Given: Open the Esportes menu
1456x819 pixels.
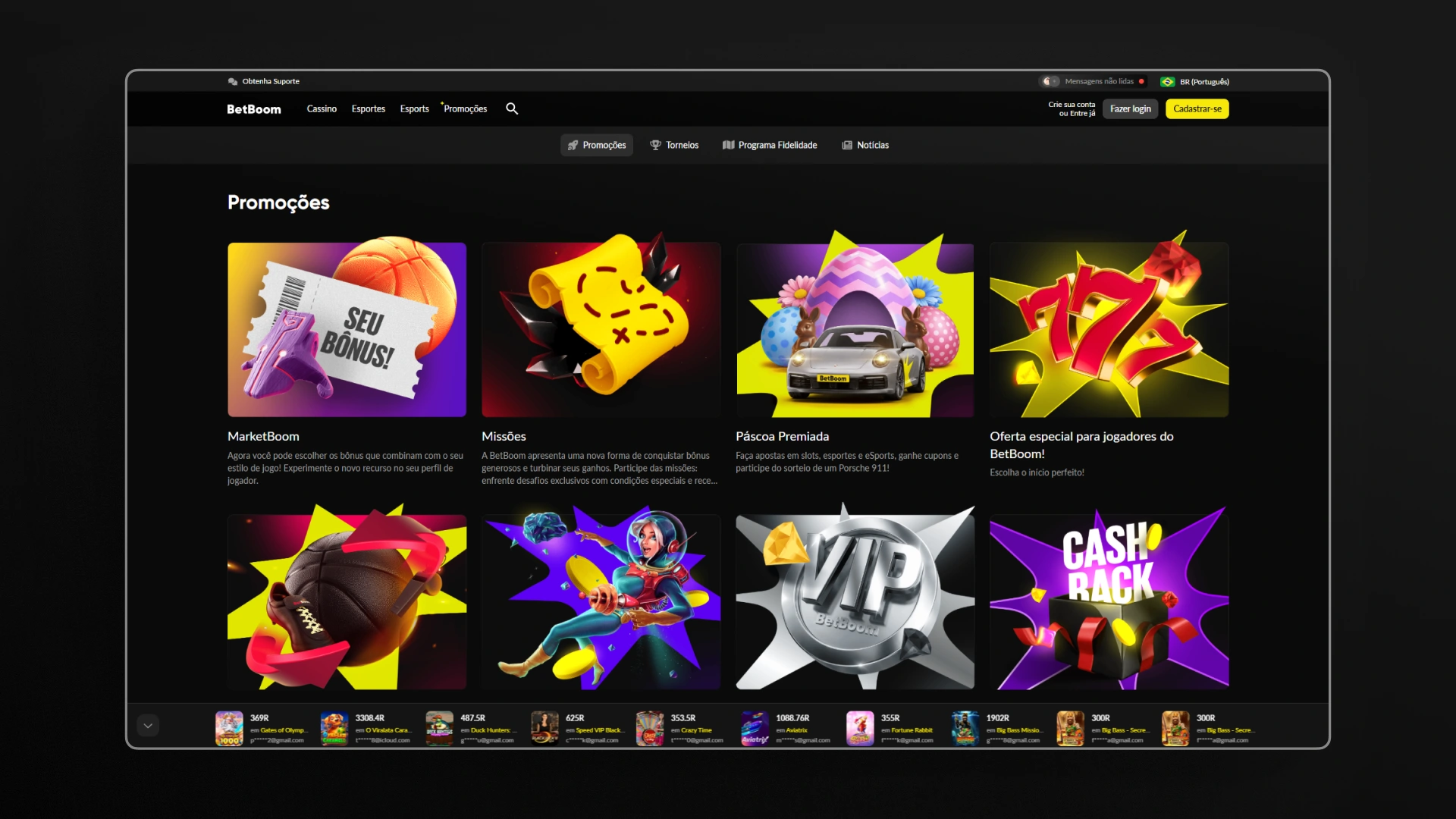Looking at the screenshot, I should coord(369,108).
